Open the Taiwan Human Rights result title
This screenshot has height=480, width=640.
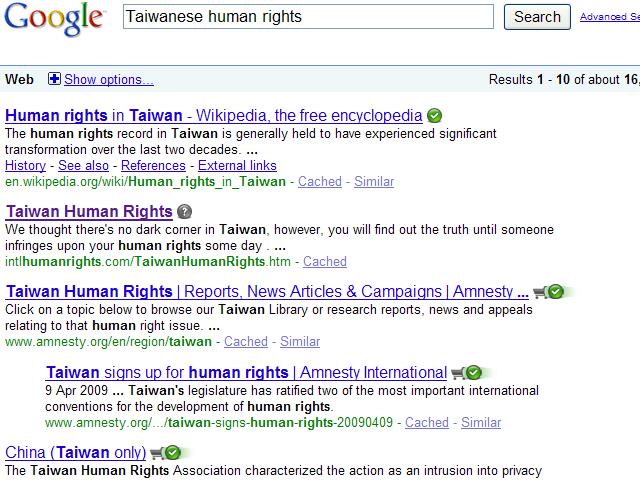pyautogui.click(x=89, y=211)
